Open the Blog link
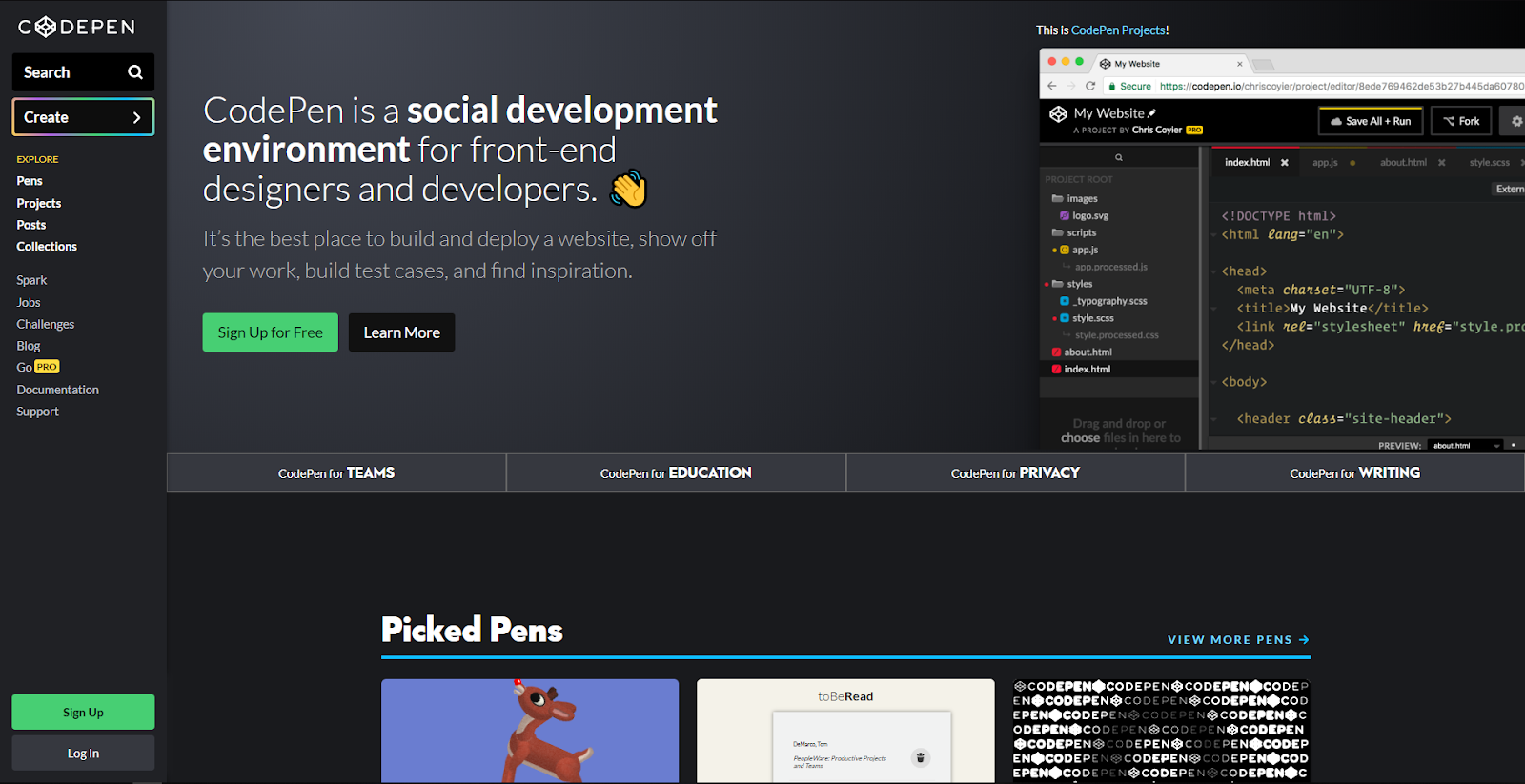Image resolution: width=1525 pixels, height=784 pixels. [29, 346]
